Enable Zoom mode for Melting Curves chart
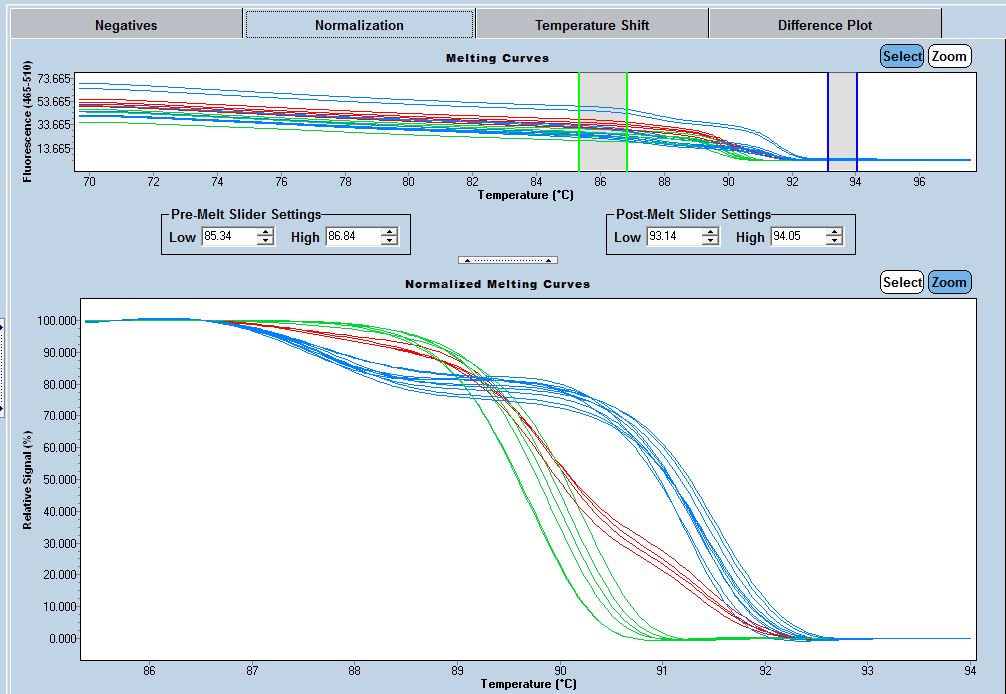 tap(948, 56)
